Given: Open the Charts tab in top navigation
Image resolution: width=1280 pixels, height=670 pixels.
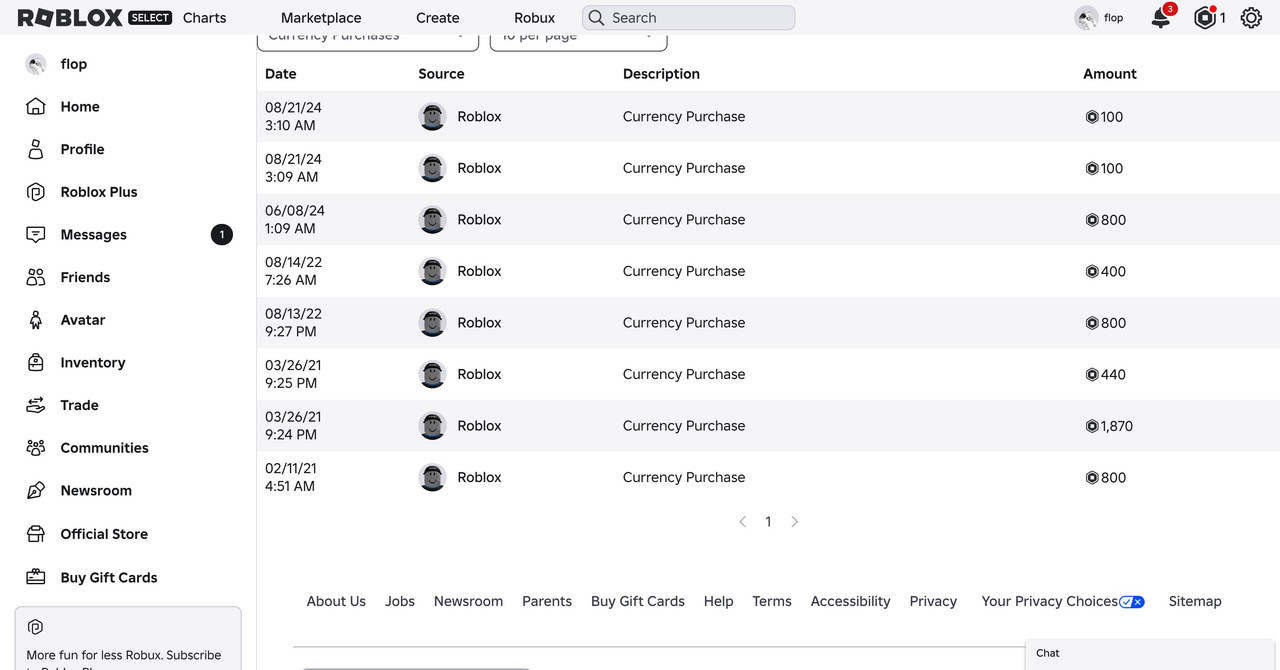Looking at the screenshot, I should coord(205,18).
